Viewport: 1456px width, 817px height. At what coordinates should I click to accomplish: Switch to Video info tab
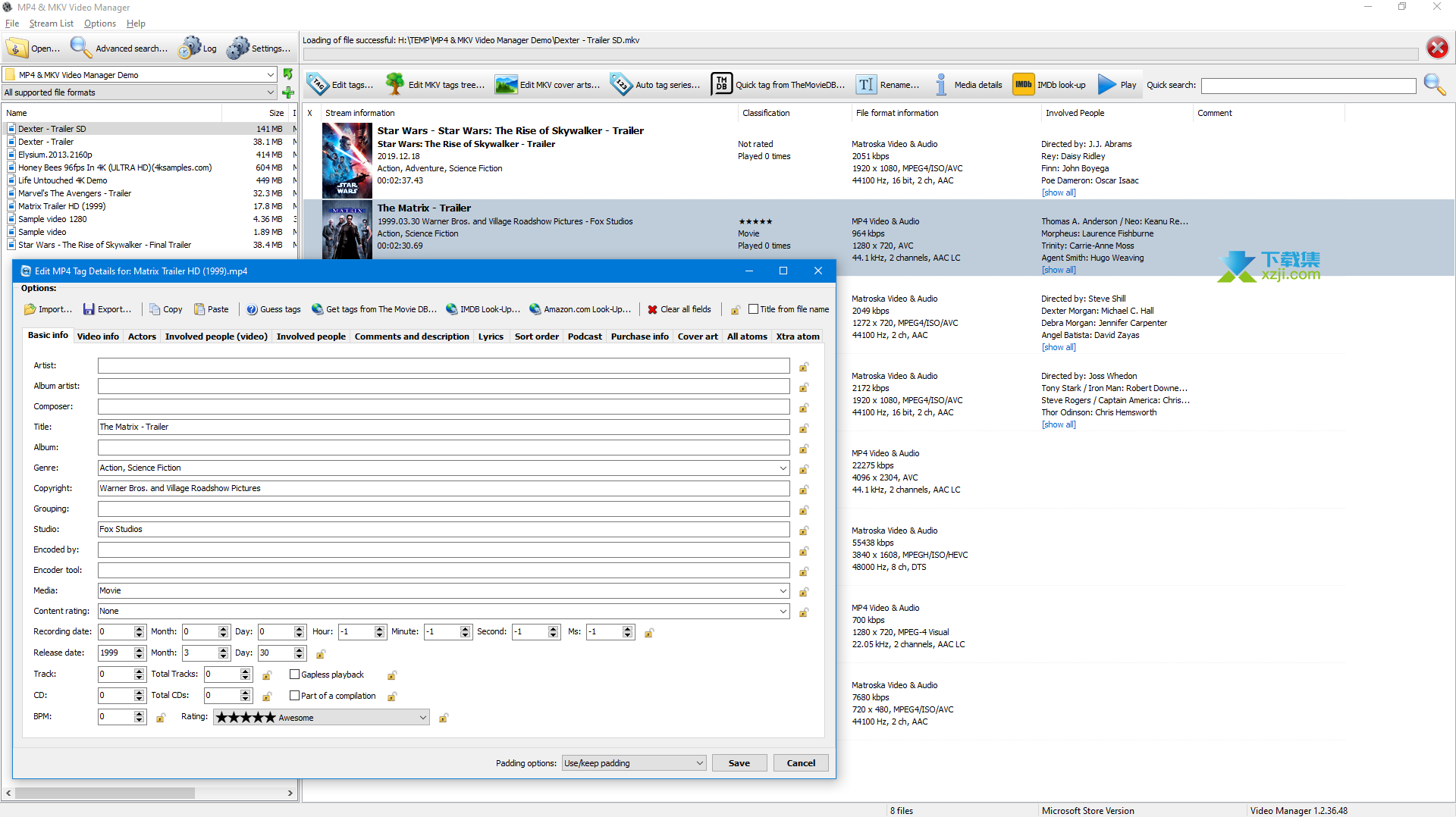pos(98,337)
